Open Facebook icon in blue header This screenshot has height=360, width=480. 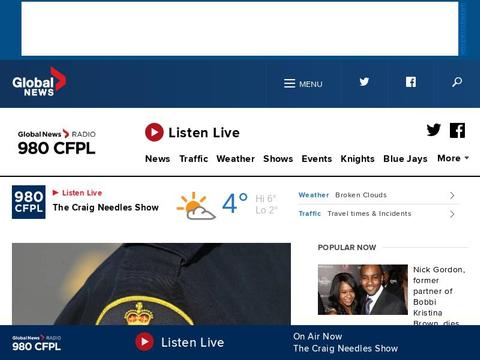[x=411, y=82]
